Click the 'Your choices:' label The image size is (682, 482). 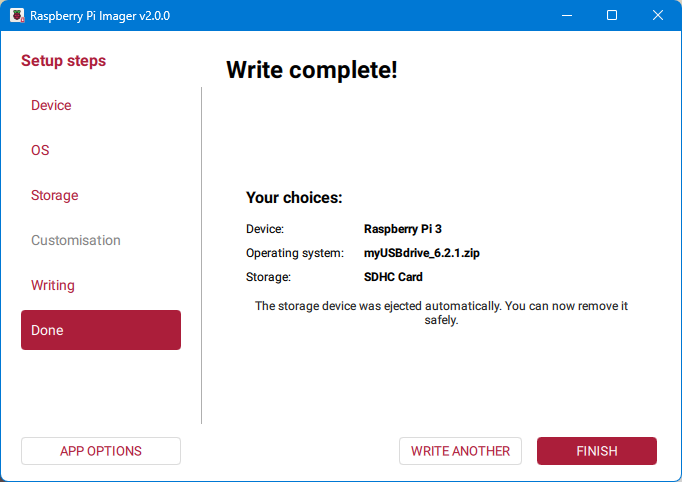tap(294, 197)
